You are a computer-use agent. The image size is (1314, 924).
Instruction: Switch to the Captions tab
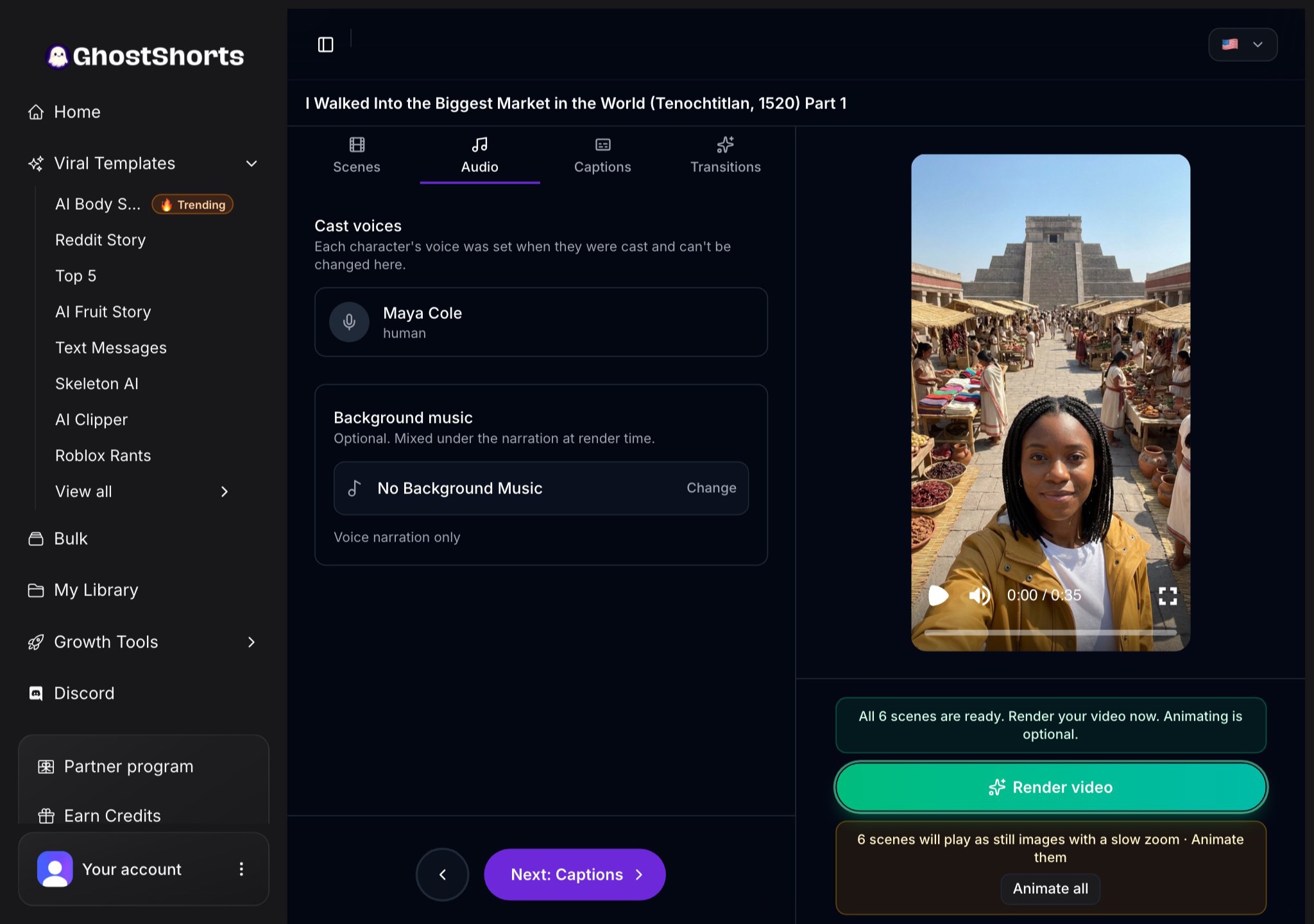point(602,155)
